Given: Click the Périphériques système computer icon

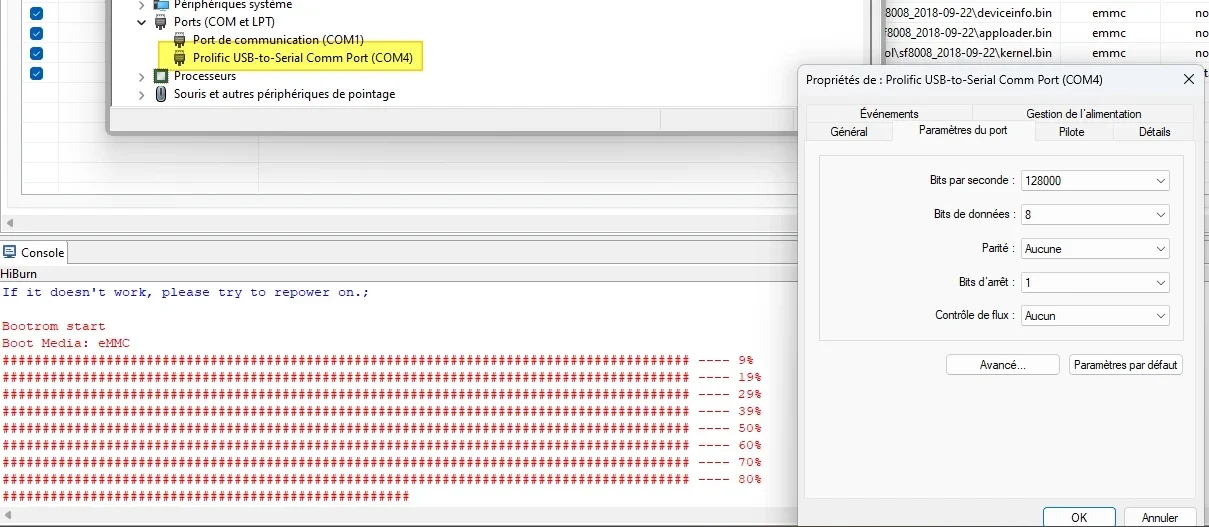Looking at the screenshot, I should pyautogui.click(x=160, y=4).
